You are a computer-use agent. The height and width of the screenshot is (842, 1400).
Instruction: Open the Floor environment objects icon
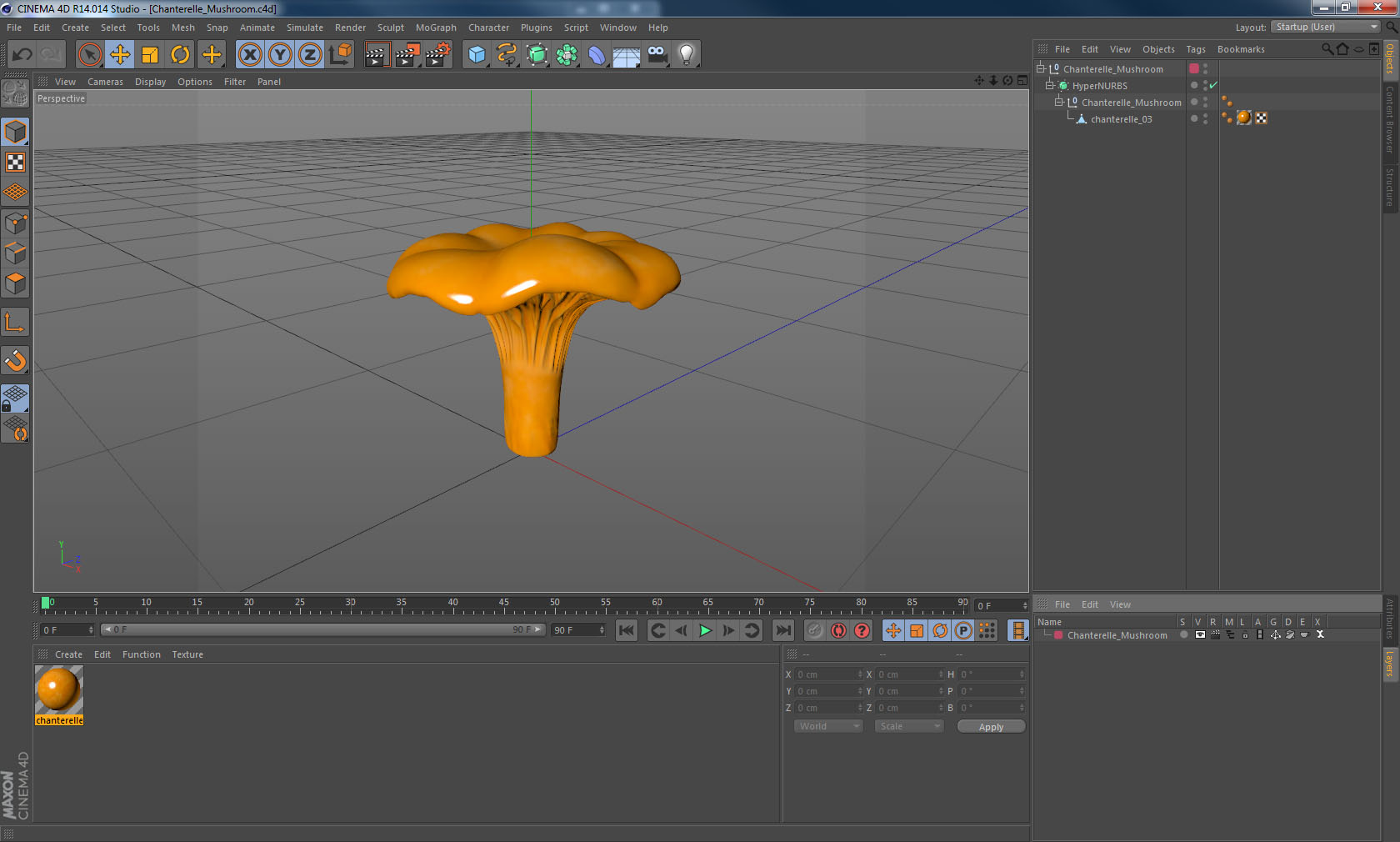point(627,55)
